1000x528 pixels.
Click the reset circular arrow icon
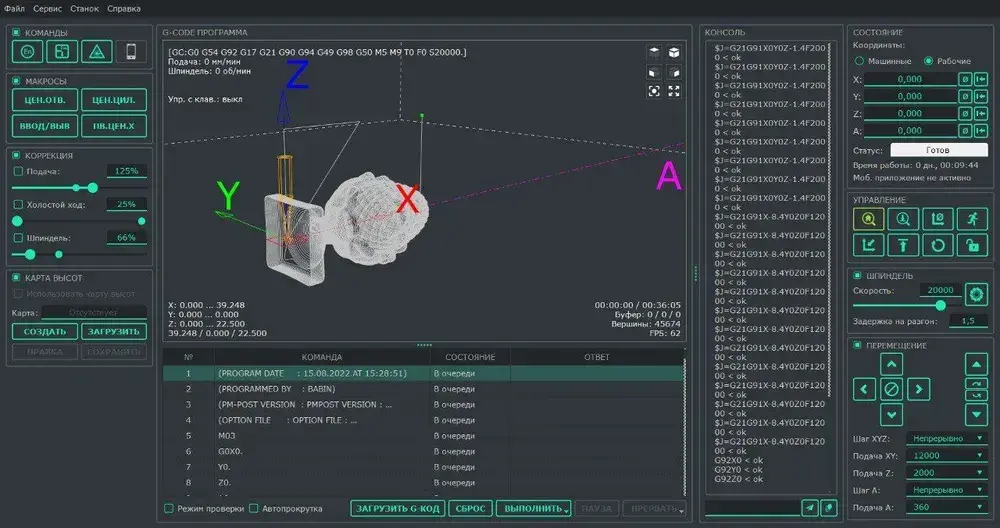coord(936,245)
